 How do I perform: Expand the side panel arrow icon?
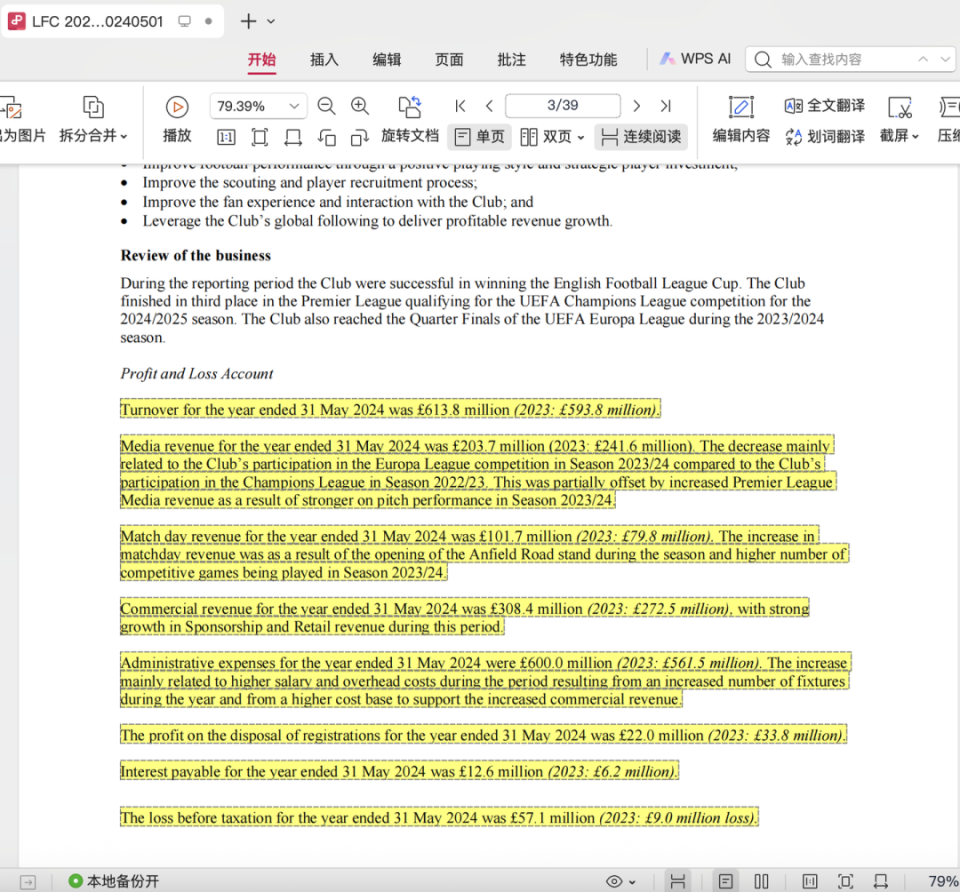28,882
